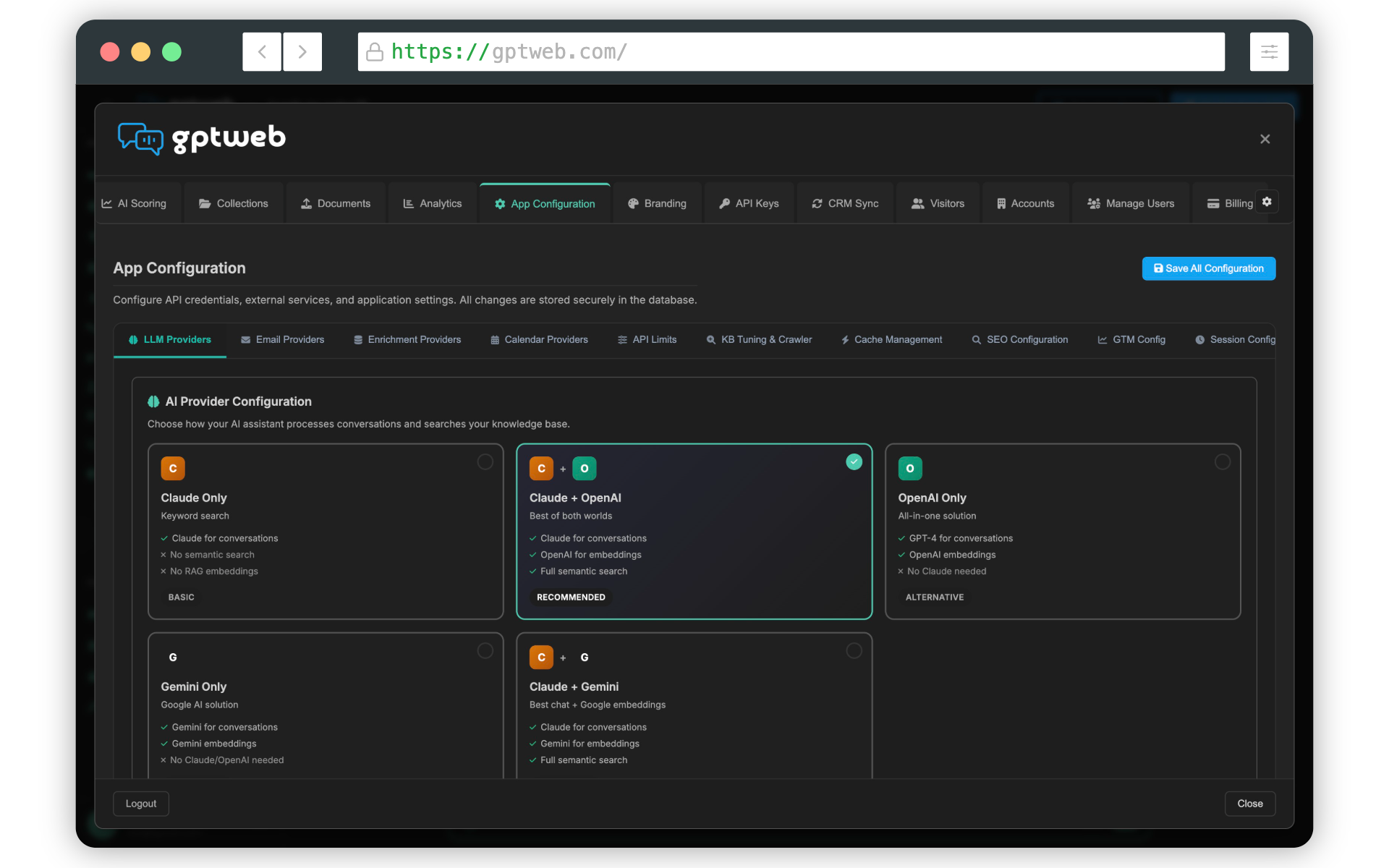Click the API Limits sliders icon
The width and height of the screenshot is (1389, 868).
pyautogui.click(x=622, y=340)
